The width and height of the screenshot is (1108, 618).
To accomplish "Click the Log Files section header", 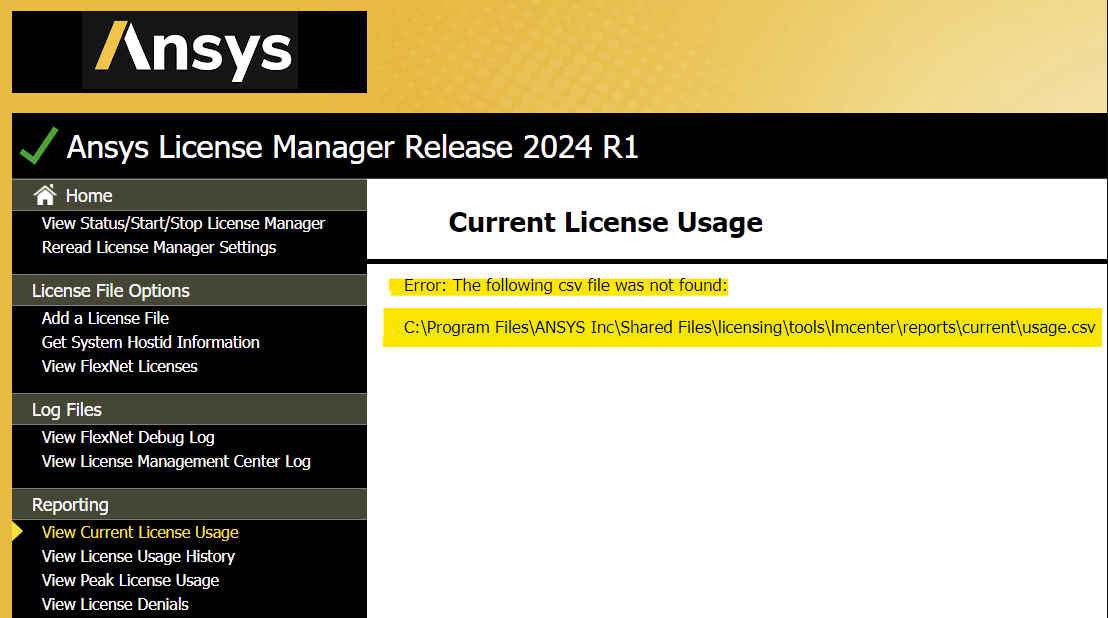I will pos(67,410).
